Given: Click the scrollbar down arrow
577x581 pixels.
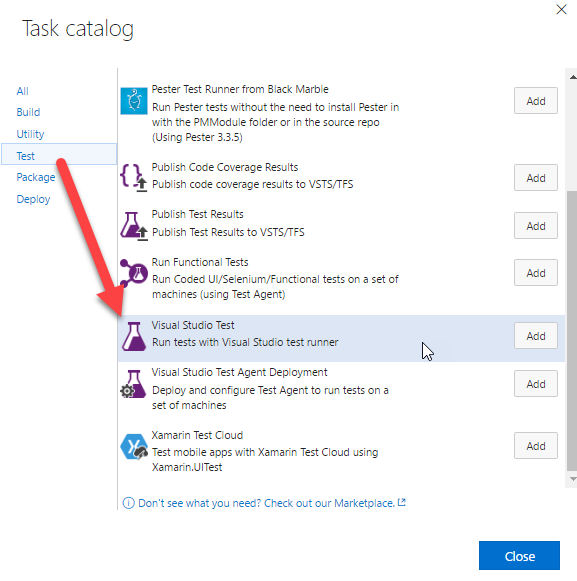Looking at the screenshot, I should 573,479.
